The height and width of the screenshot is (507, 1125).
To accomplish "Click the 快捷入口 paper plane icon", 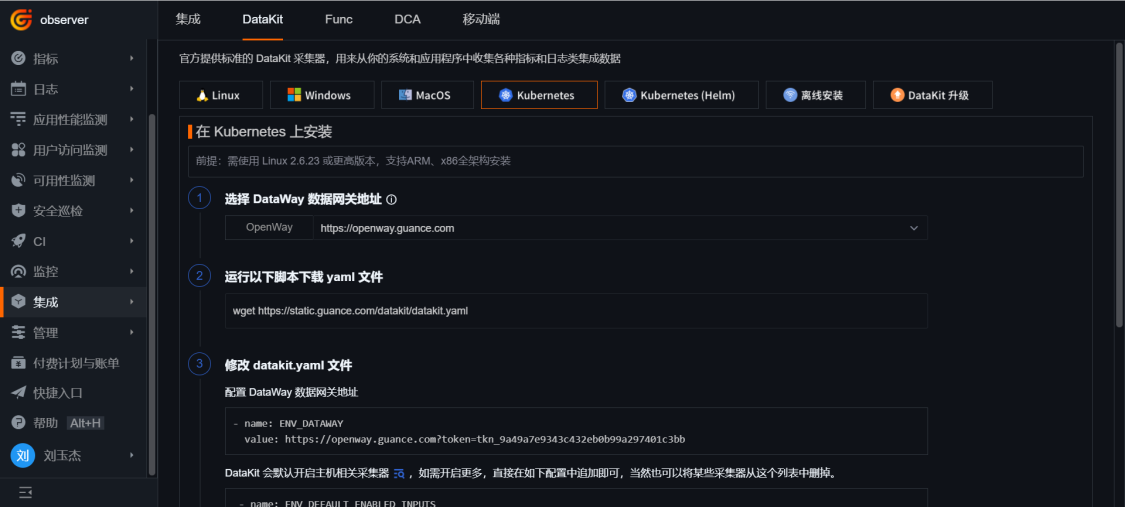I will [19, 393].
